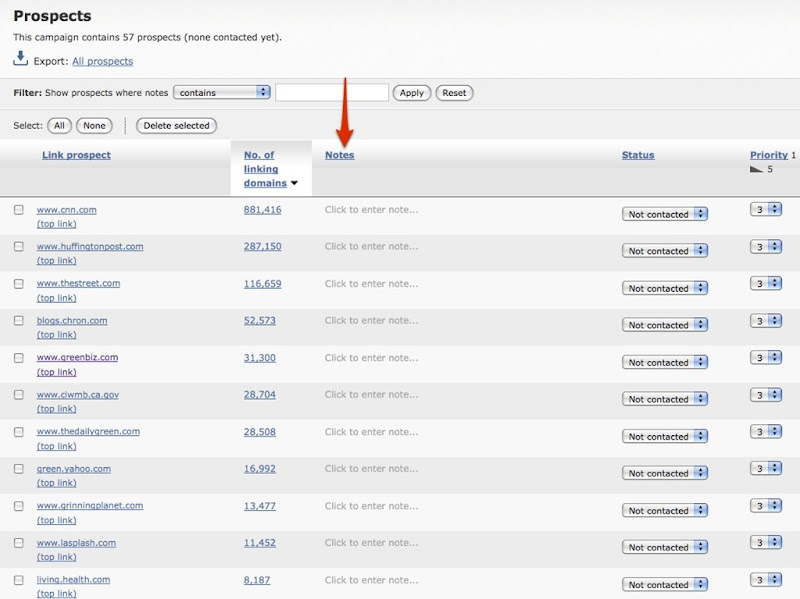Open status dropdown for www.thestreet.com

(x=665, y=288)
